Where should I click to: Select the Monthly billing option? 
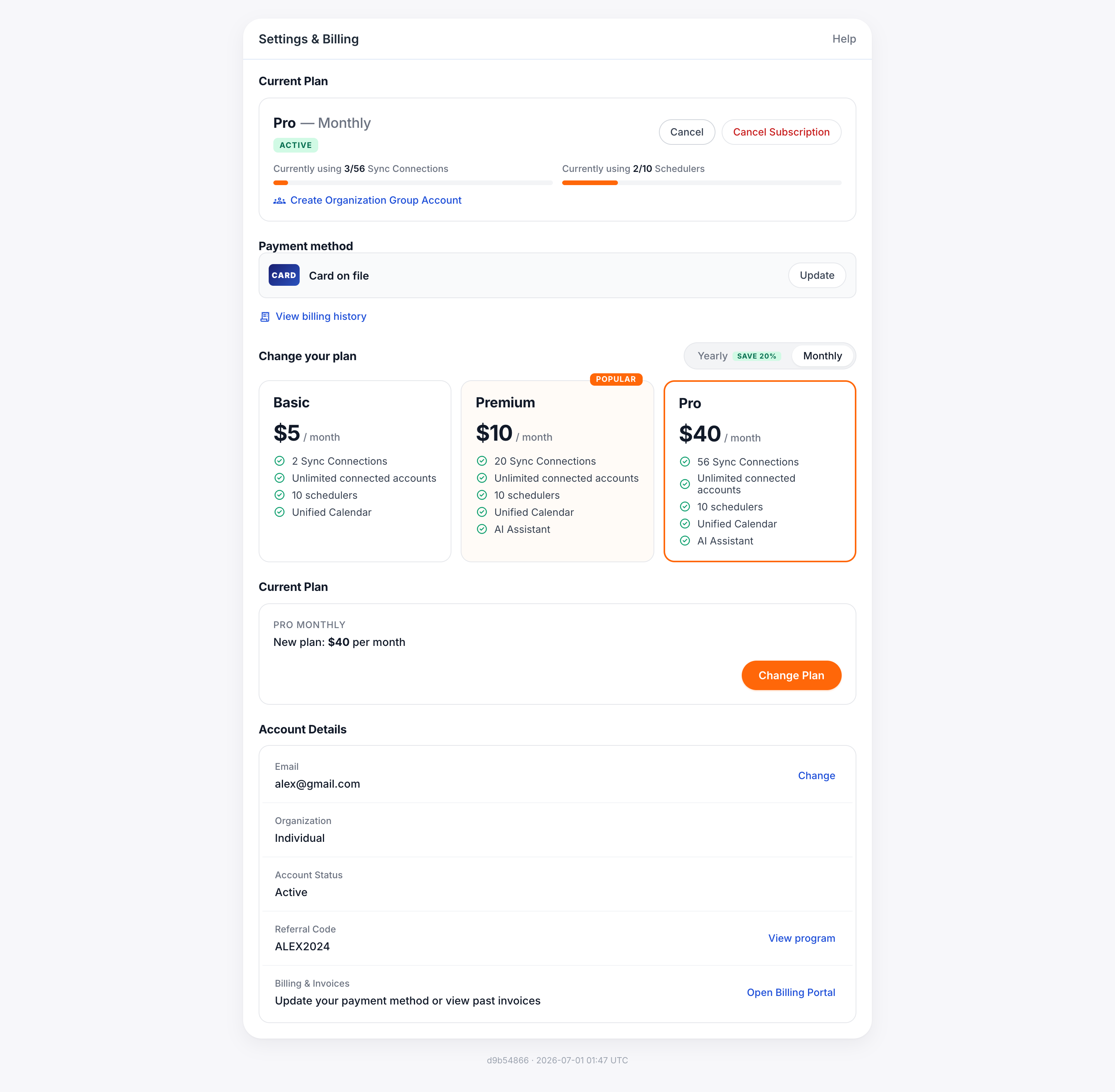[822, 356]
